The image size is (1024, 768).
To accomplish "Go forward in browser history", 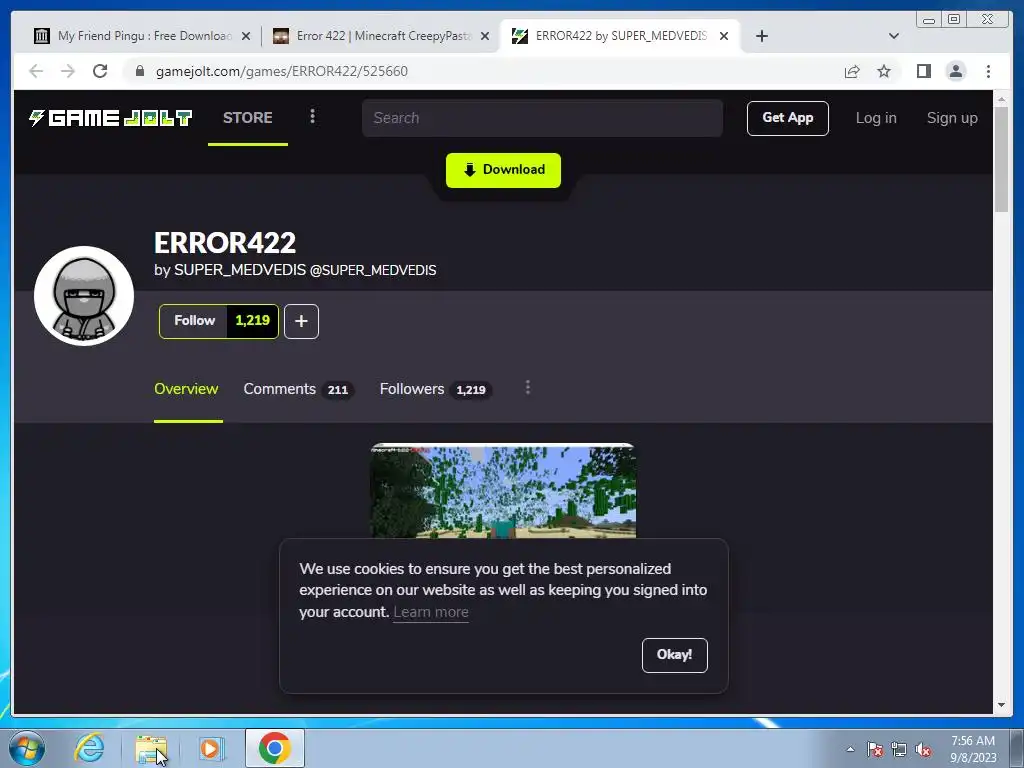I will [x=68, y=71].
